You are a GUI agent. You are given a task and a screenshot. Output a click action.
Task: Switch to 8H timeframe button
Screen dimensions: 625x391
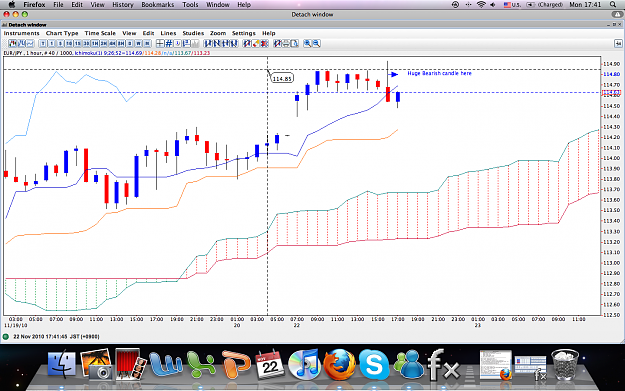[121, 43]
